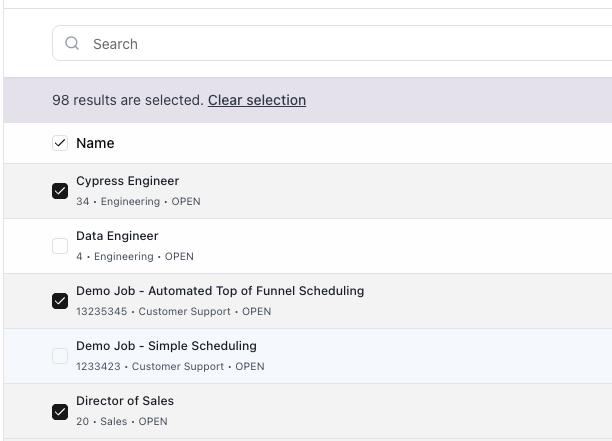The height and width of the screenshot is (441, 612).
Task: Click the '98 results are selected.' message
Action: click(128, 100)
